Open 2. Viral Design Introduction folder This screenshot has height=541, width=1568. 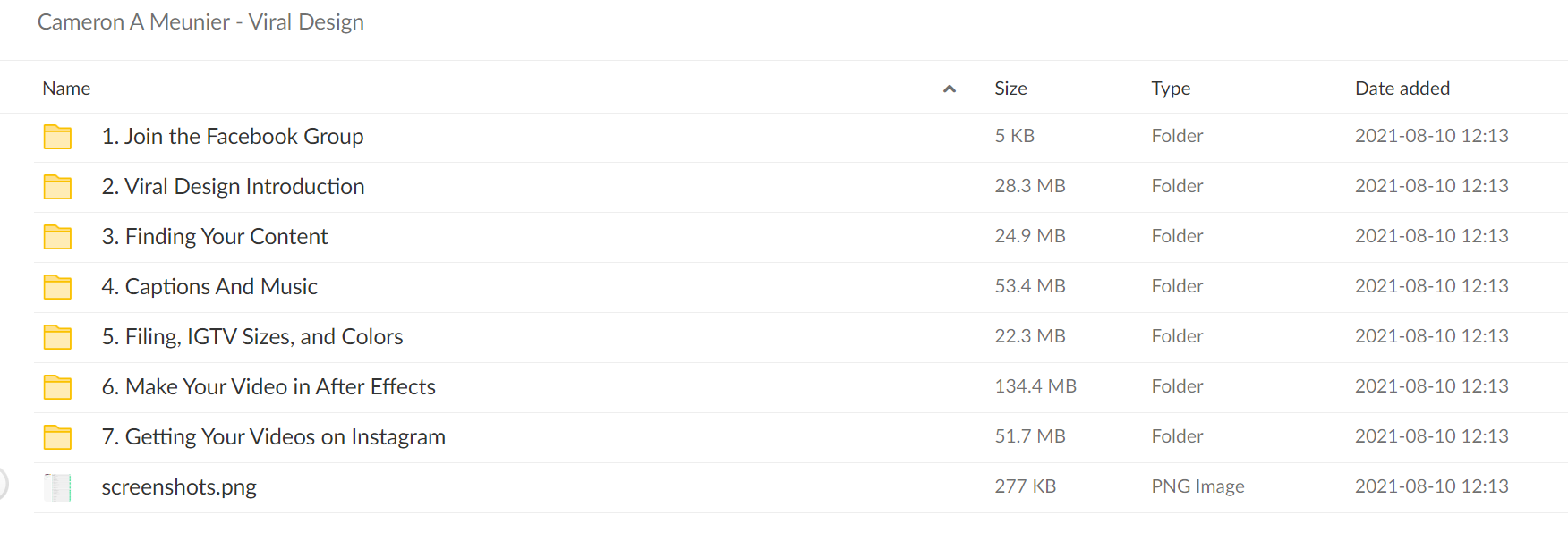click(233, 187)
